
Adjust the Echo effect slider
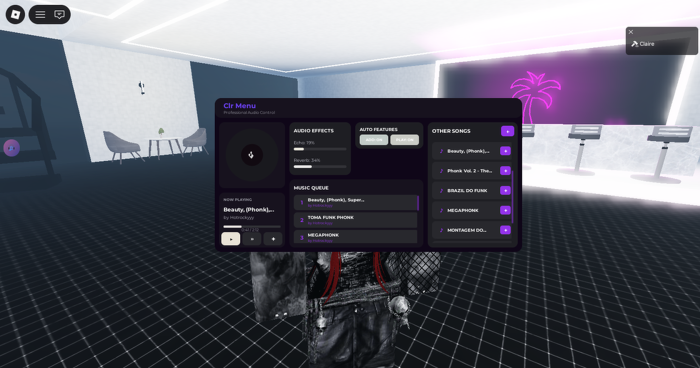tap(320, 149)
